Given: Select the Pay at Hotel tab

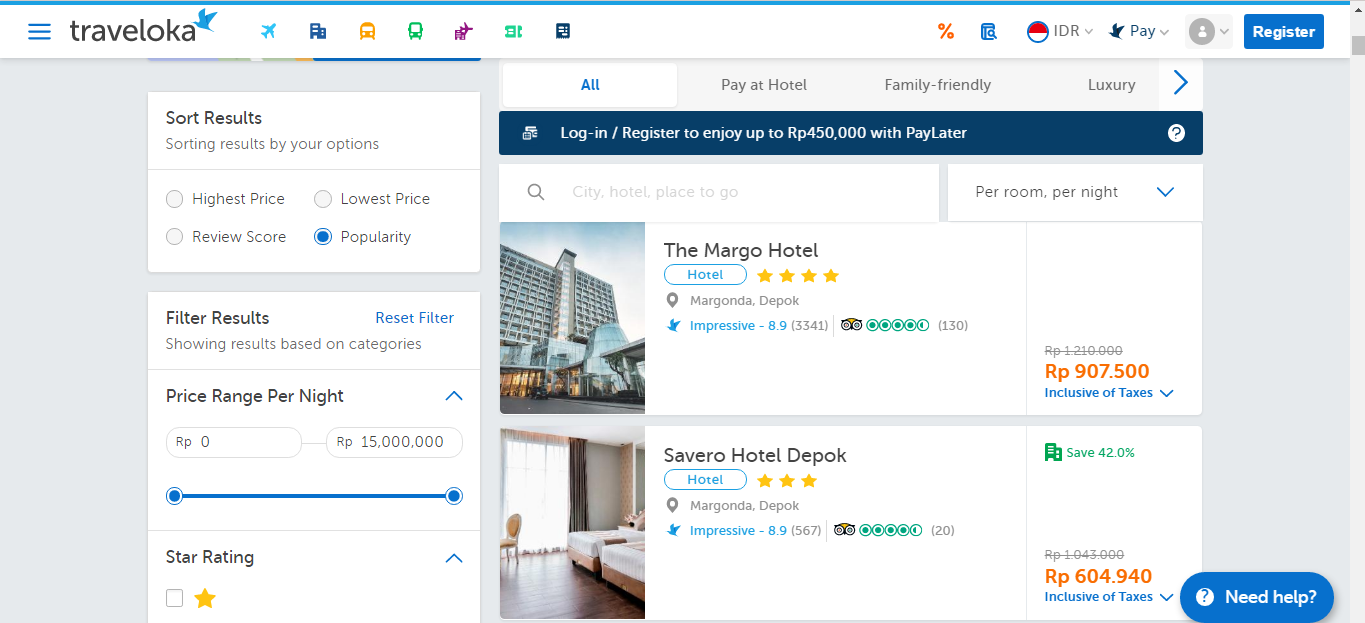Looking at the screenshot, I should tap(764, 85).
